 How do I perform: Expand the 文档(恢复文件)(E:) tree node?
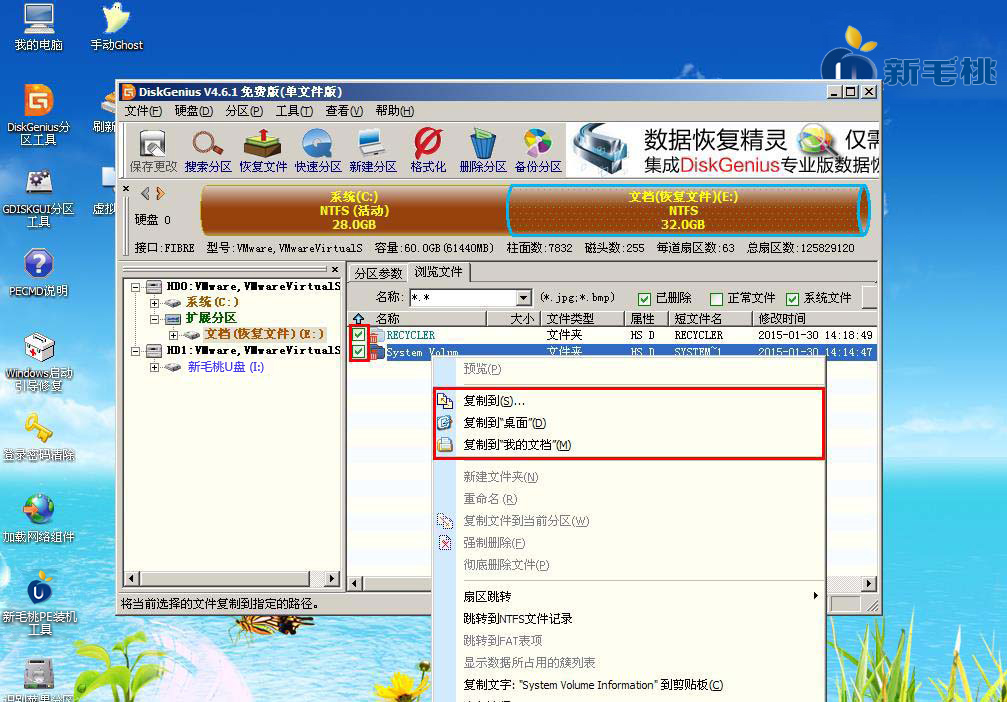[173, 335]
